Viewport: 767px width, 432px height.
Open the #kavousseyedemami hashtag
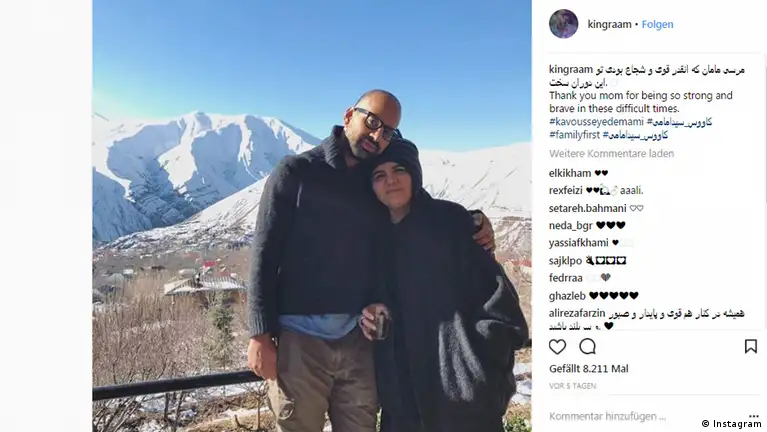tap(596, 121)
